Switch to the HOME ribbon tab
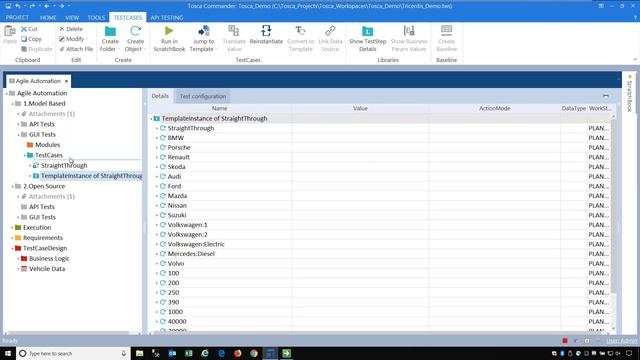The image size is (640, 360). point(48,18)
